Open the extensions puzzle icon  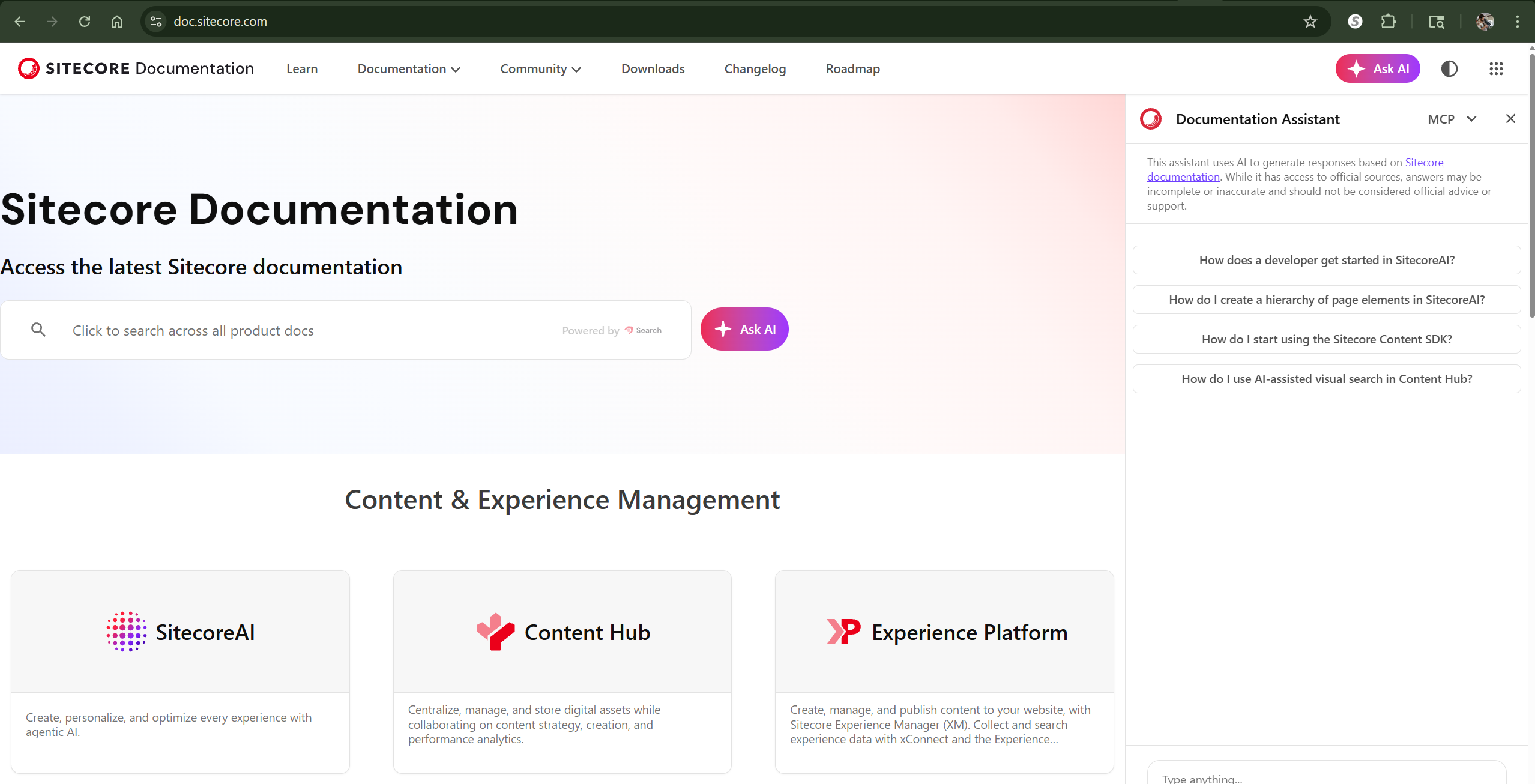pos(1388,22)
